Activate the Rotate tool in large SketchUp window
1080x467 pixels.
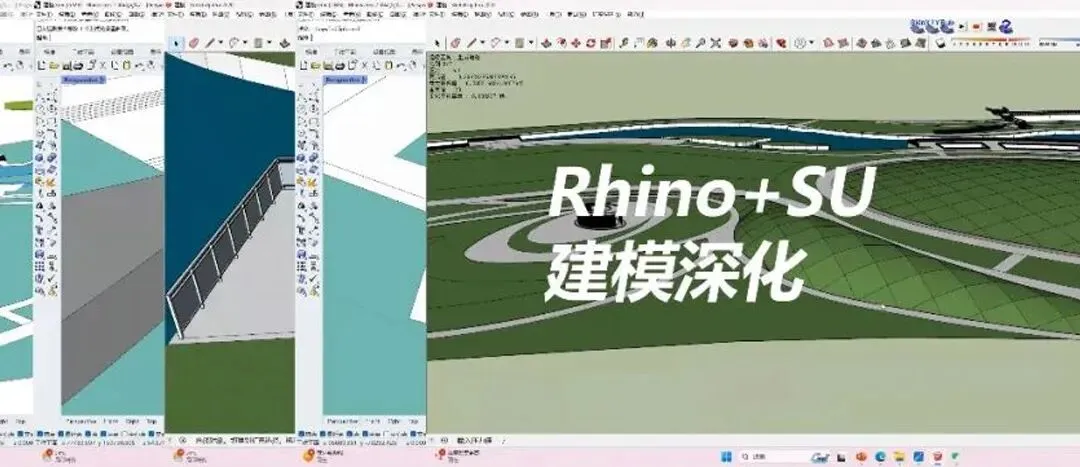tap(590, 43)
